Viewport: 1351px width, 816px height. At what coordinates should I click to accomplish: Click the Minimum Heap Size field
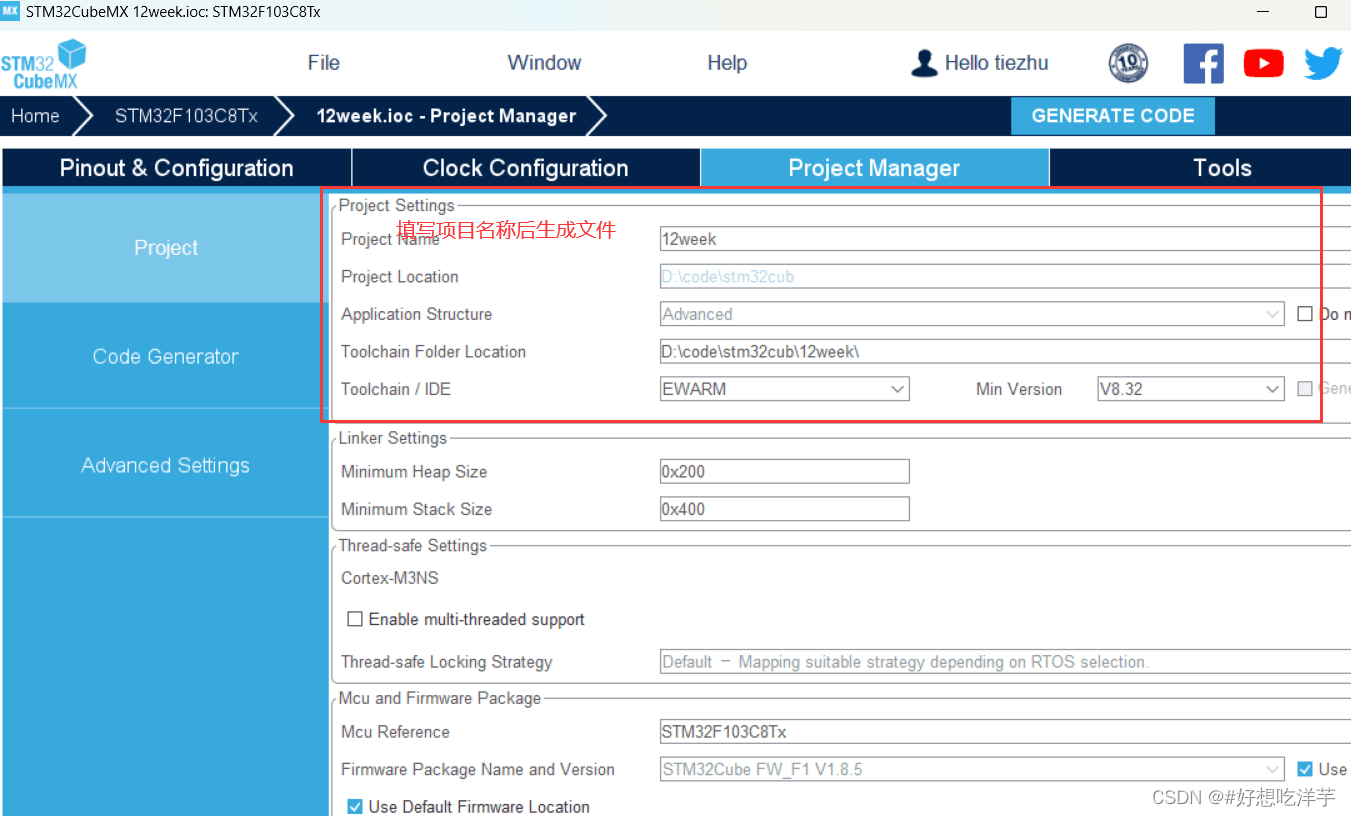click(785, 472)
